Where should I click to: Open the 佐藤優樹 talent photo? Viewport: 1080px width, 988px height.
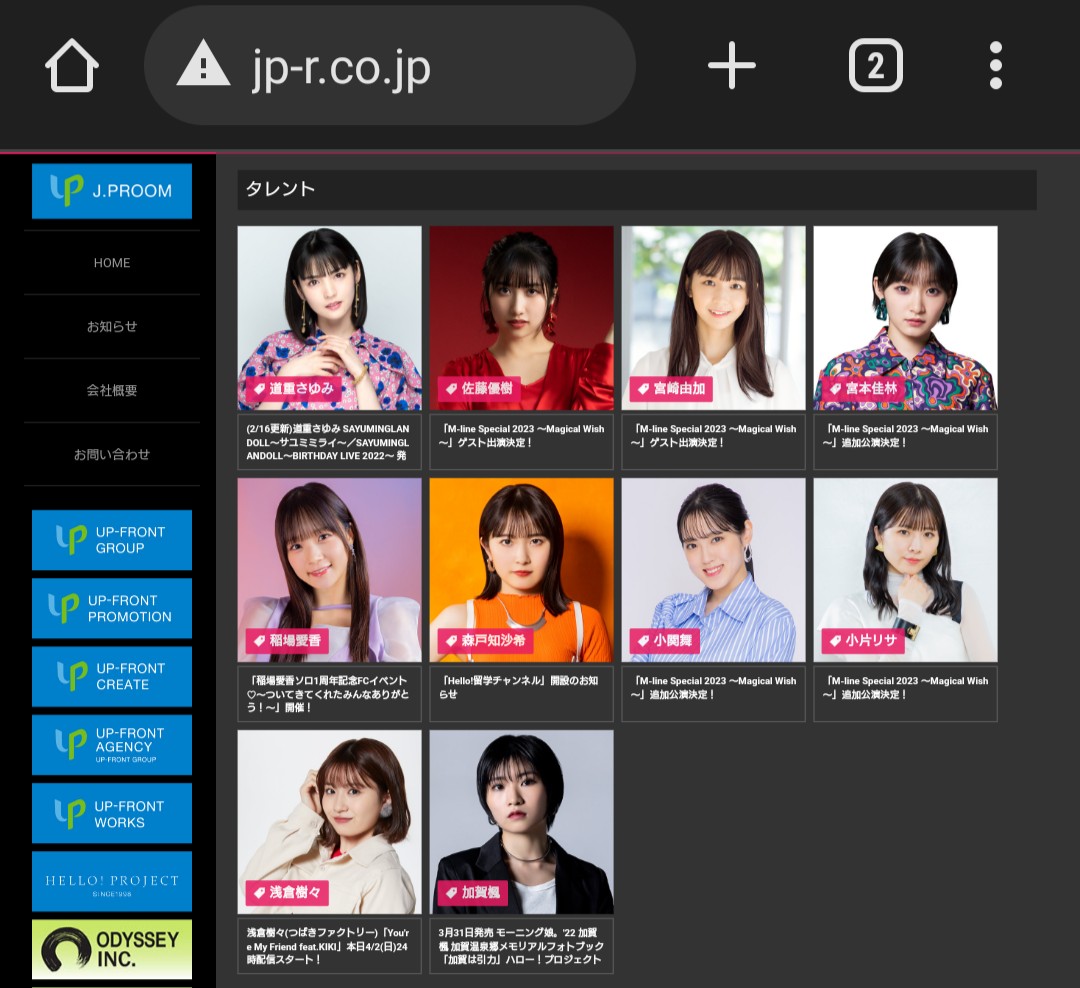(521, 318)
